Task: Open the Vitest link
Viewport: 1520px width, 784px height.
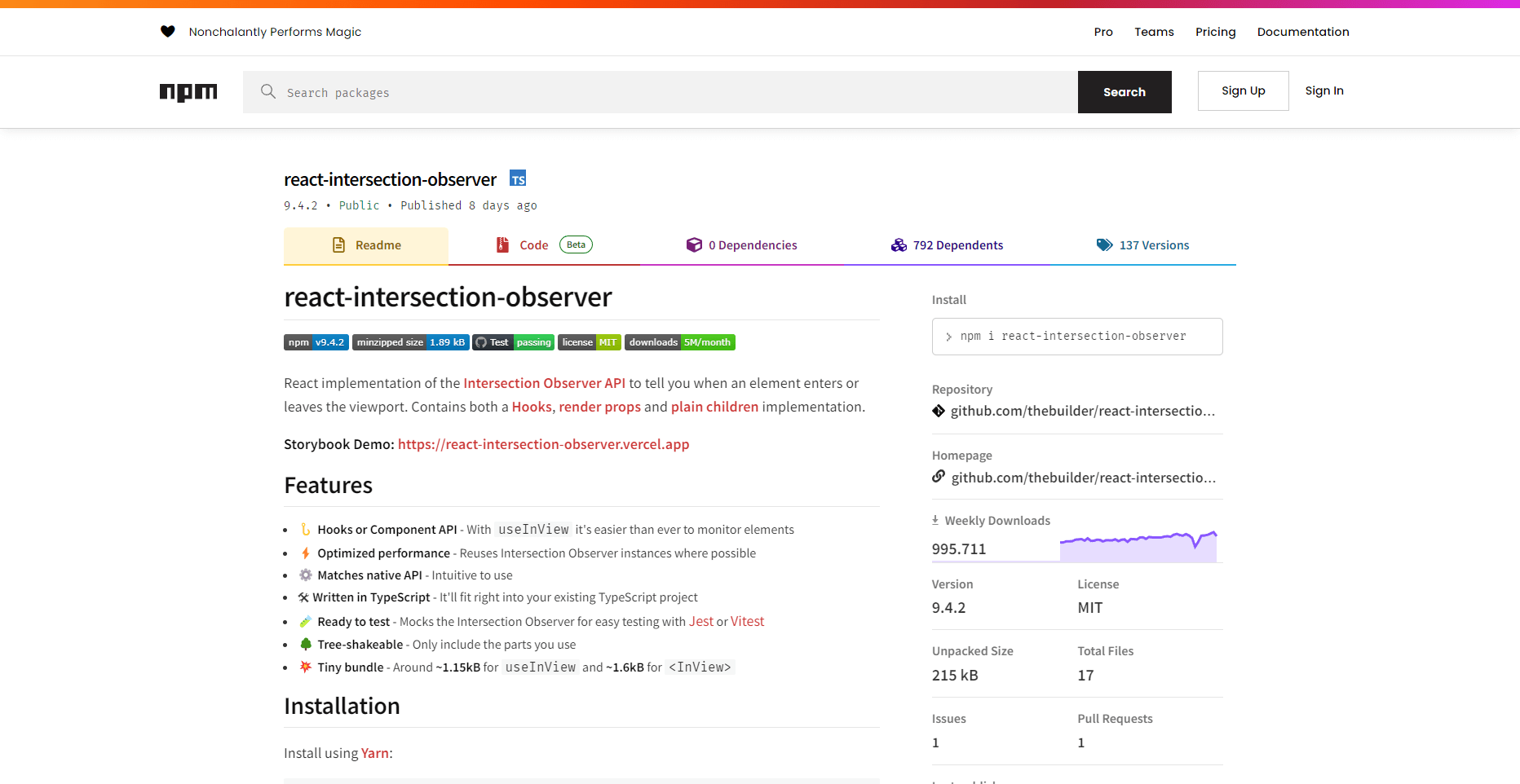Action: point(747,621)
